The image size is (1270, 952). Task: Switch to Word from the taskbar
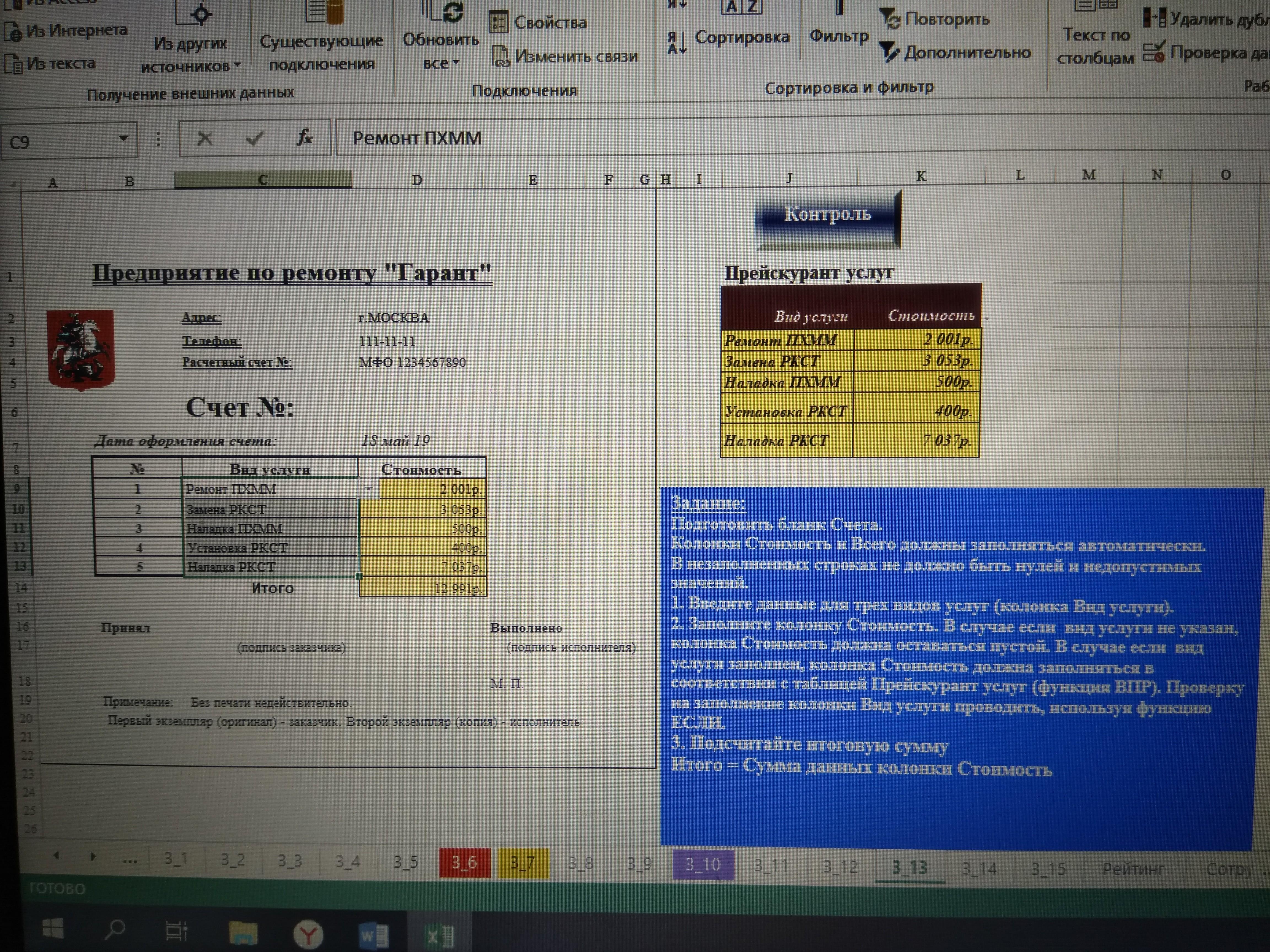373,936
